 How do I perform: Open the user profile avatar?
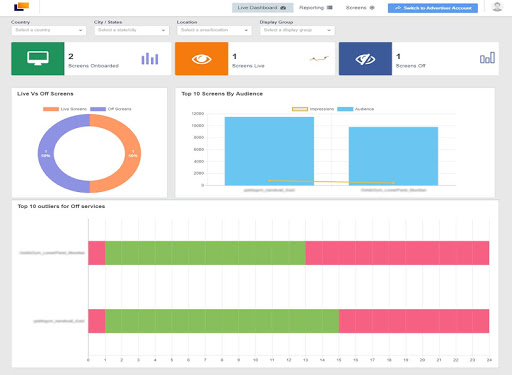(x=497, y=7)
